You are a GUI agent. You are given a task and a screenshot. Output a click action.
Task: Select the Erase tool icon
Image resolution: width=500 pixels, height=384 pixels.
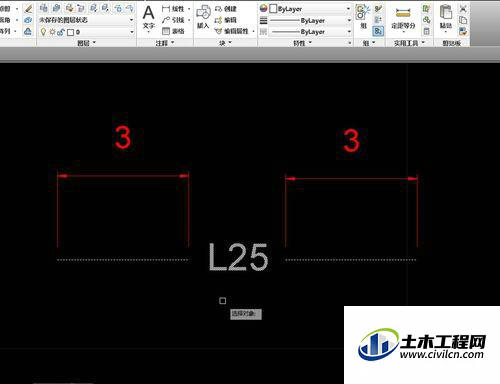(x=28, y=8)
